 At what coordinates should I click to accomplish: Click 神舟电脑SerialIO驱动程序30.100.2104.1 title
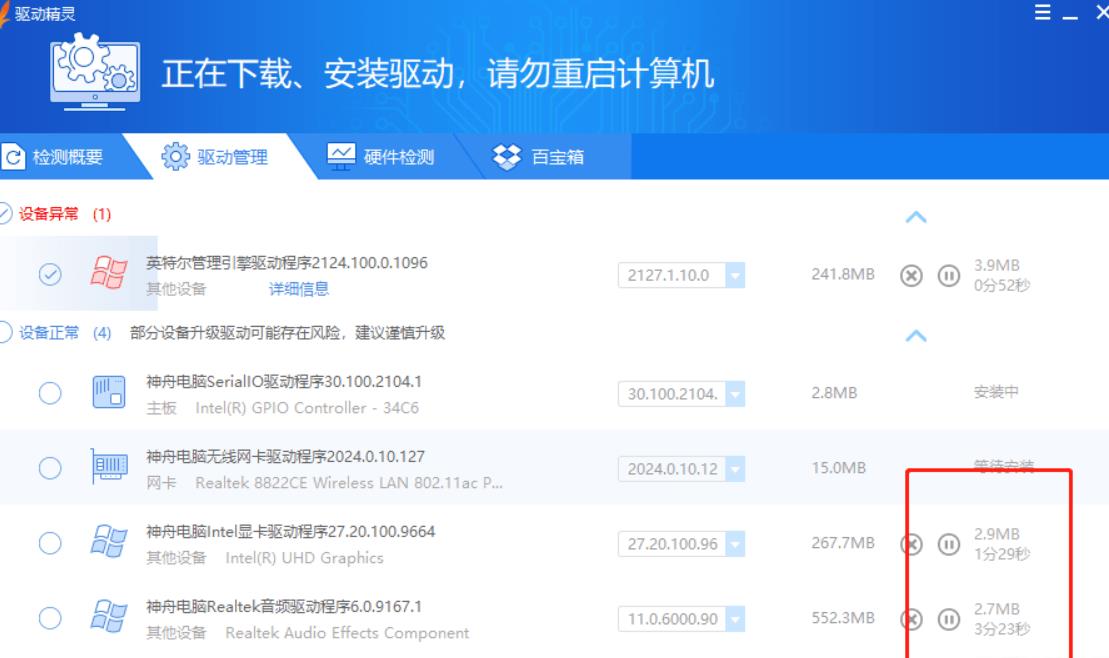[284, 381]
